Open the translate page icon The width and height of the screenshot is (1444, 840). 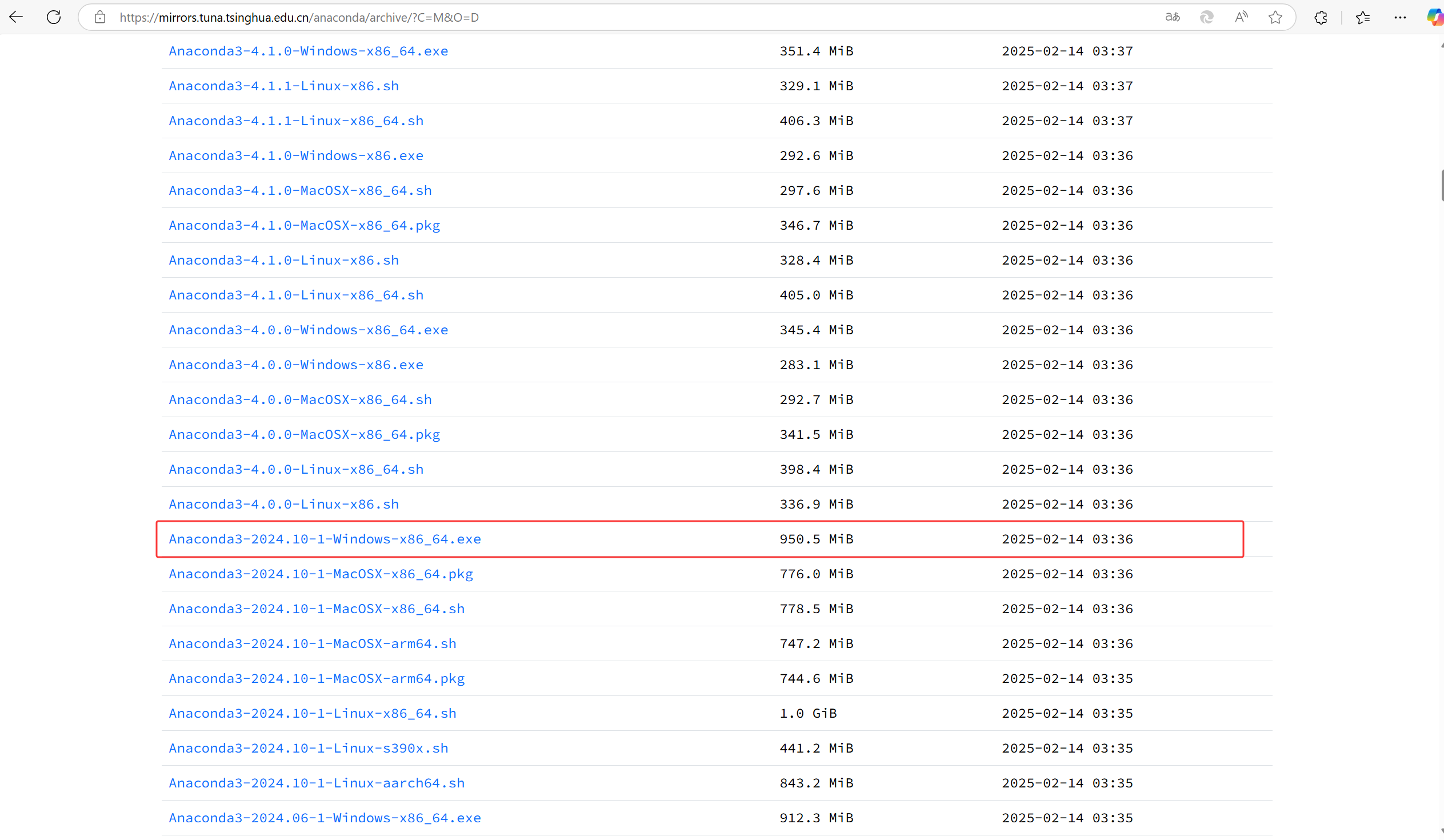(1173, 17)
